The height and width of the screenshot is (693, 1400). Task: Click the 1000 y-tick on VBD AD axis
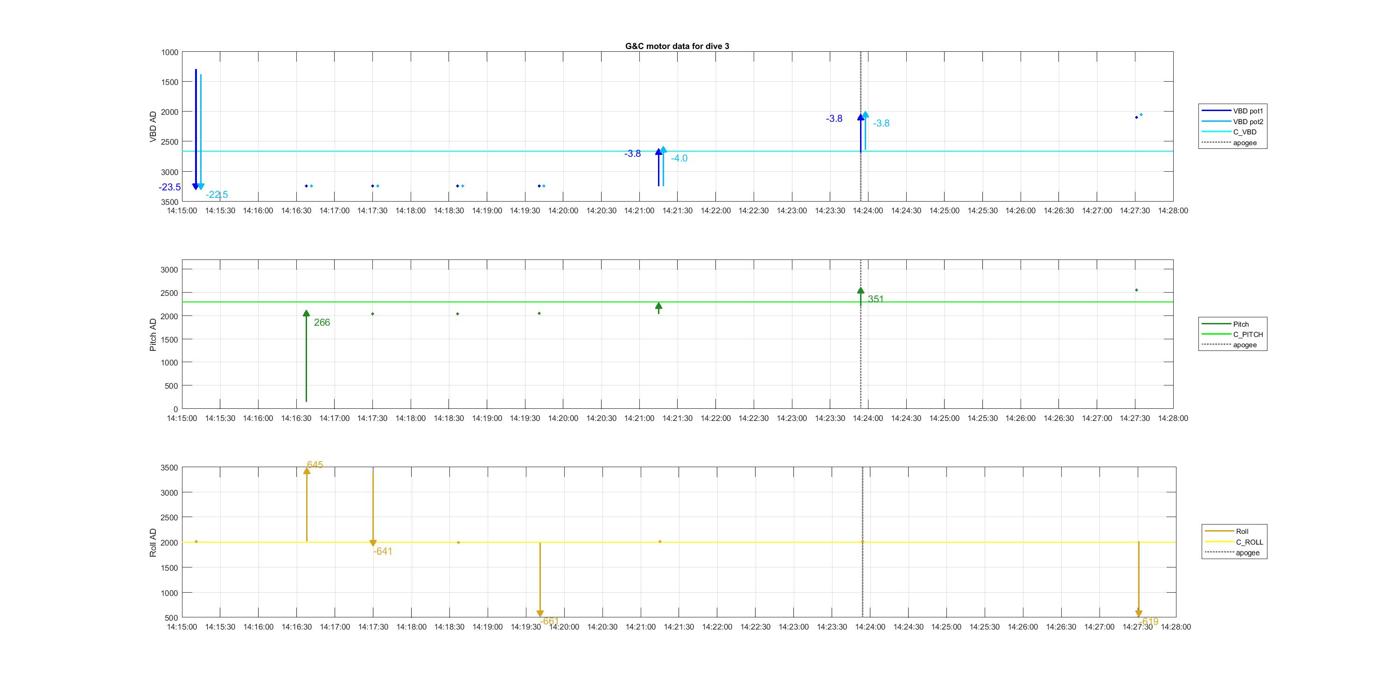[169, 52]
